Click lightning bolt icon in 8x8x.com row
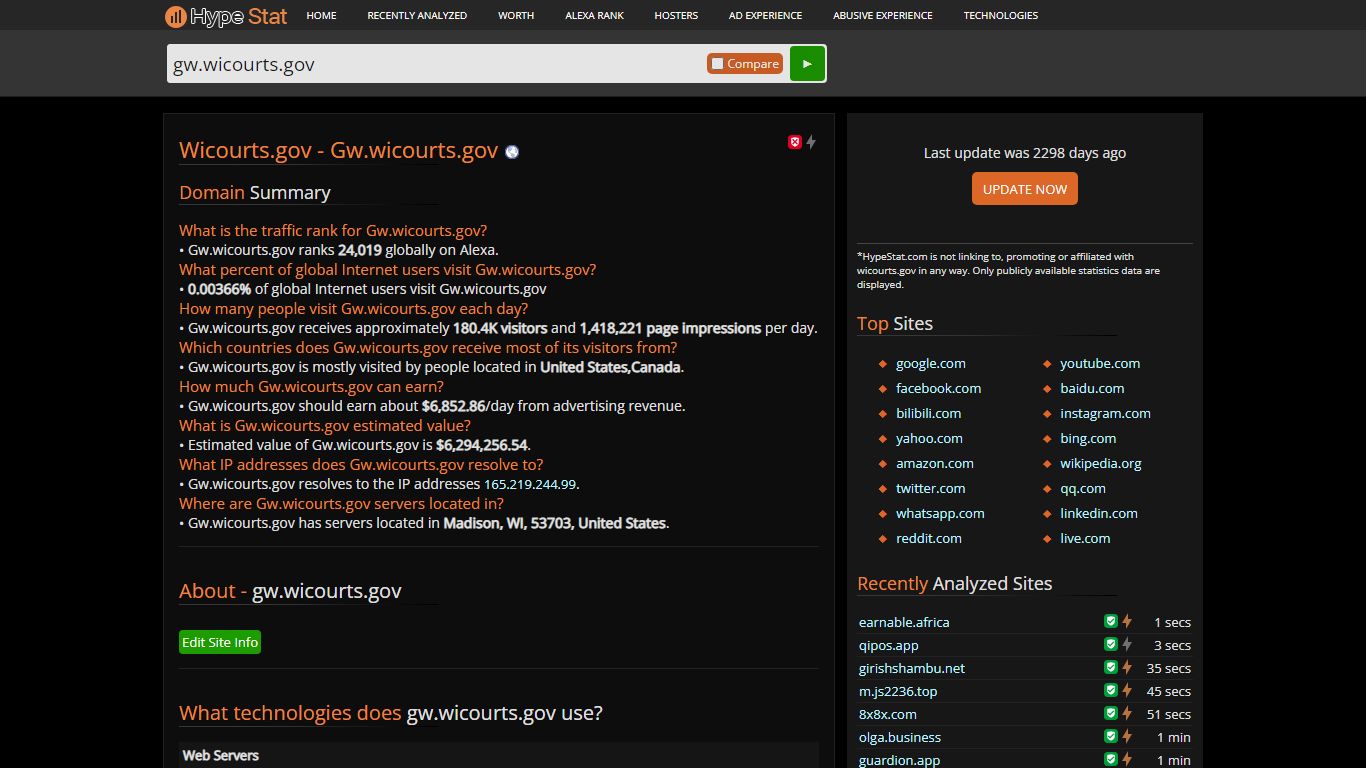This screenshot has height=768, width=1366. tap(1126, 713)
